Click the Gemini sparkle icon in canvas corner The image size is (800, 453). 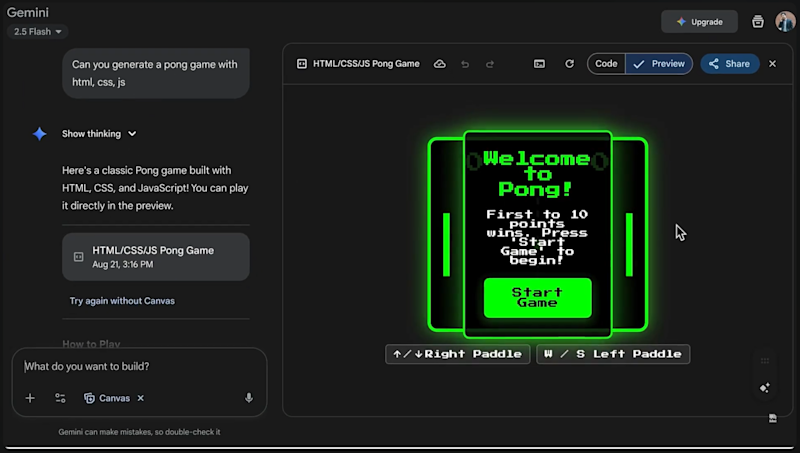[x=764, y=388]
